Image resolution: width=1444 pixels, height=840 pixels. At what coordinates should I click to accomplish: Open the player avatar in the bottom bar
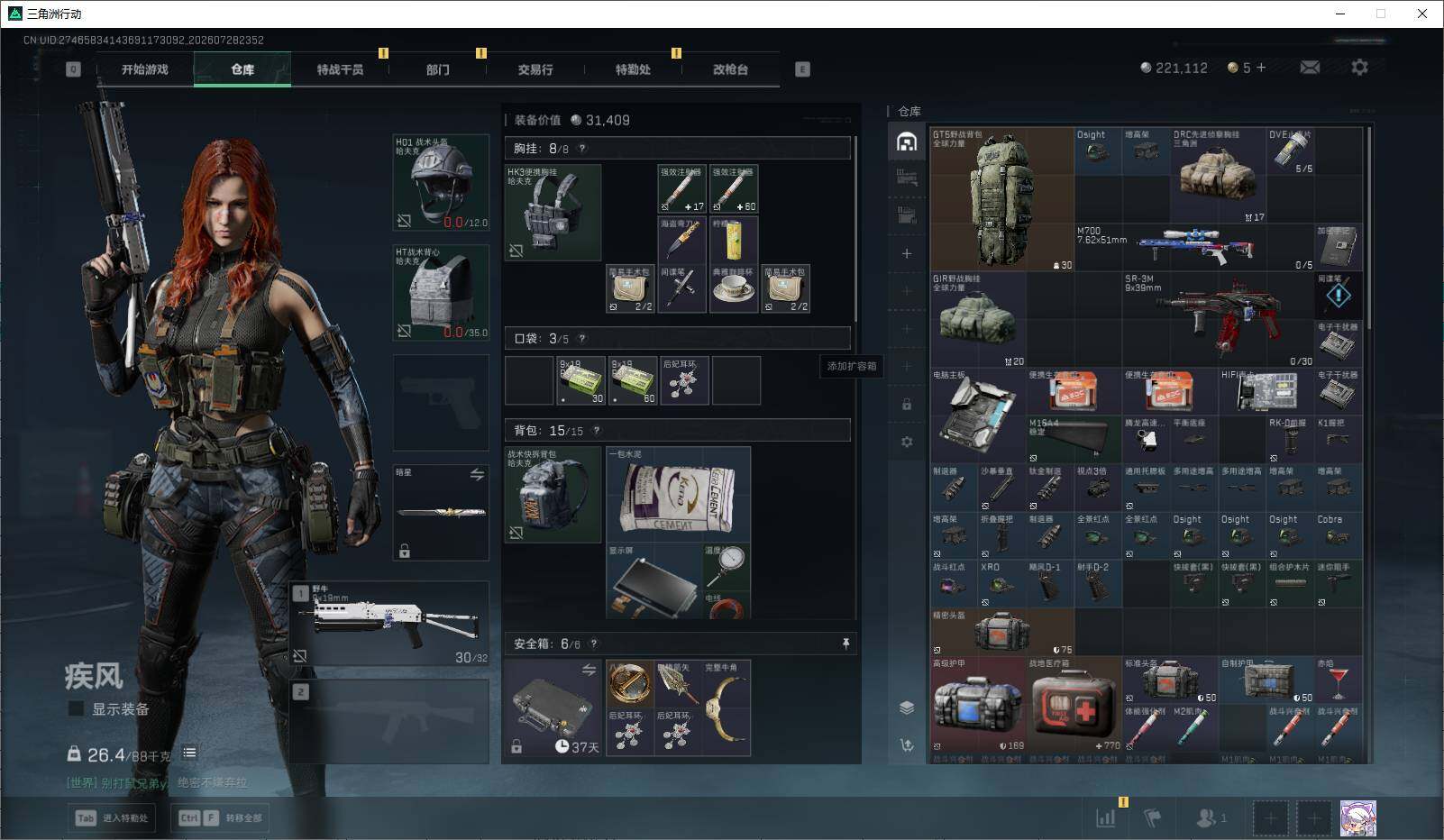click(x=1357, y=818)
